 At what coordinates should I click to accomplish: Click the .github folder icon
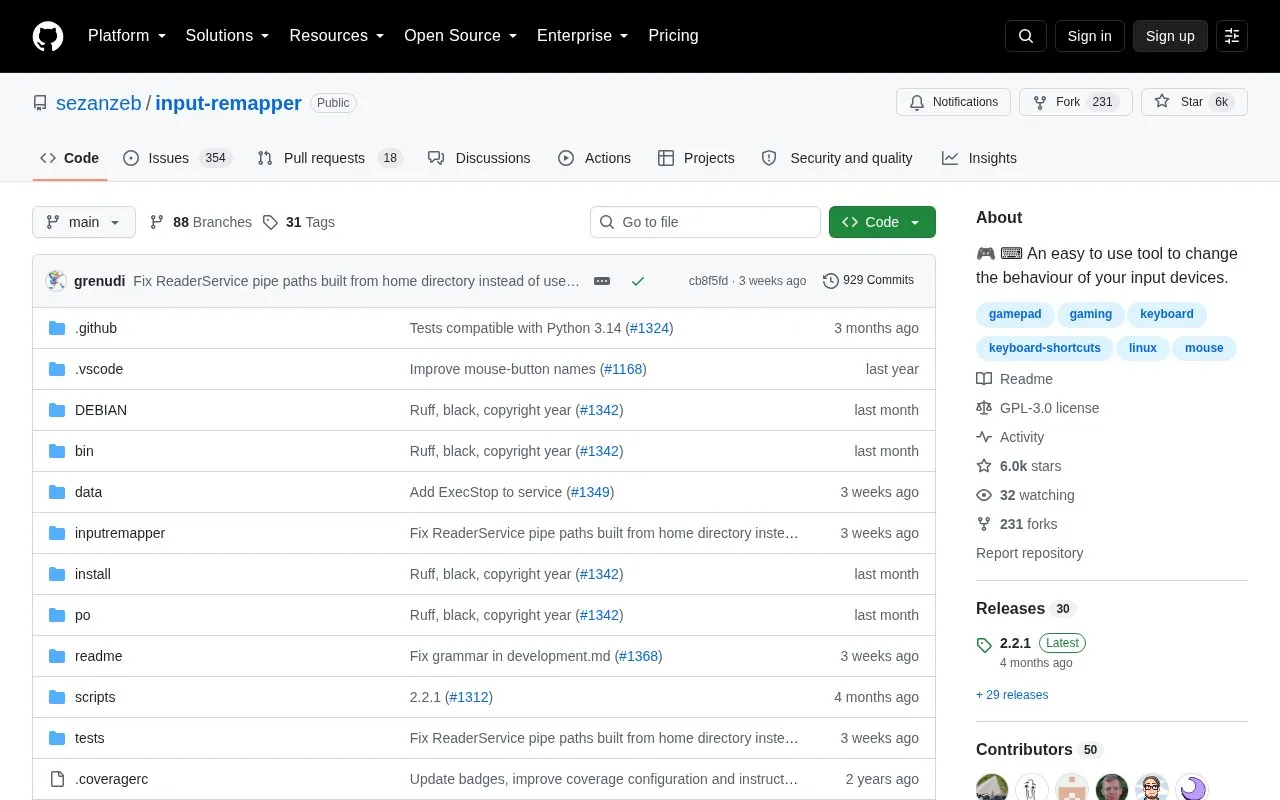click(x=57, y=328)
